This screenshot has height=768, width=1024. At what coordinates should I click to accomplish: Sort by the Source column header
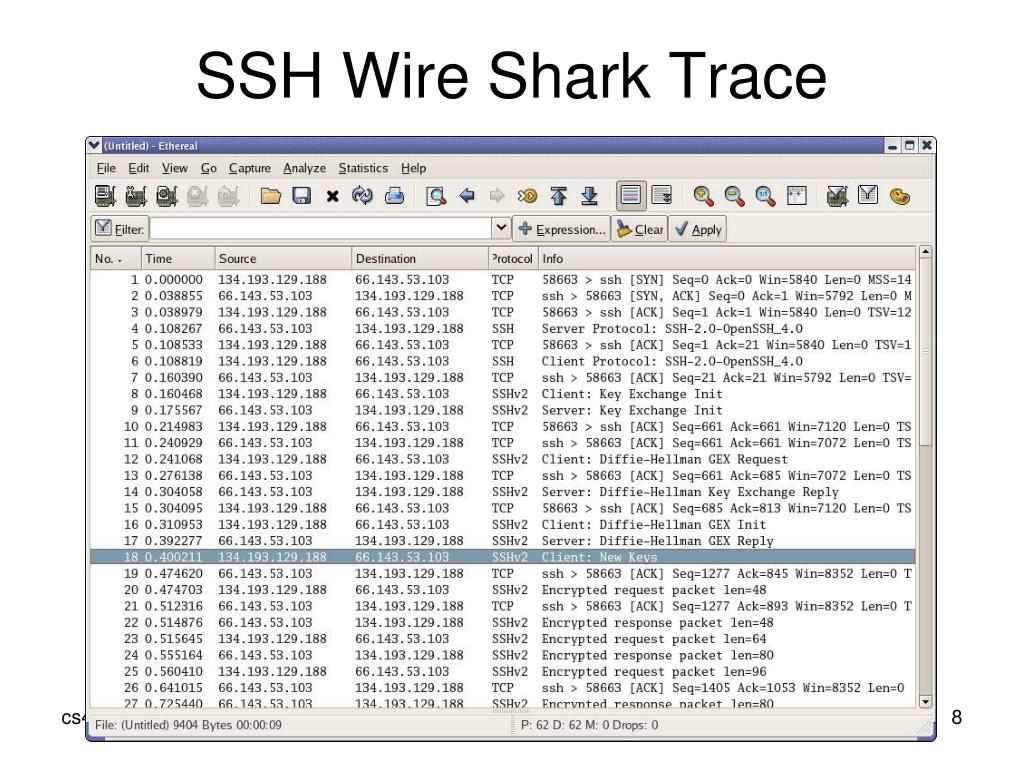(283, 259)
